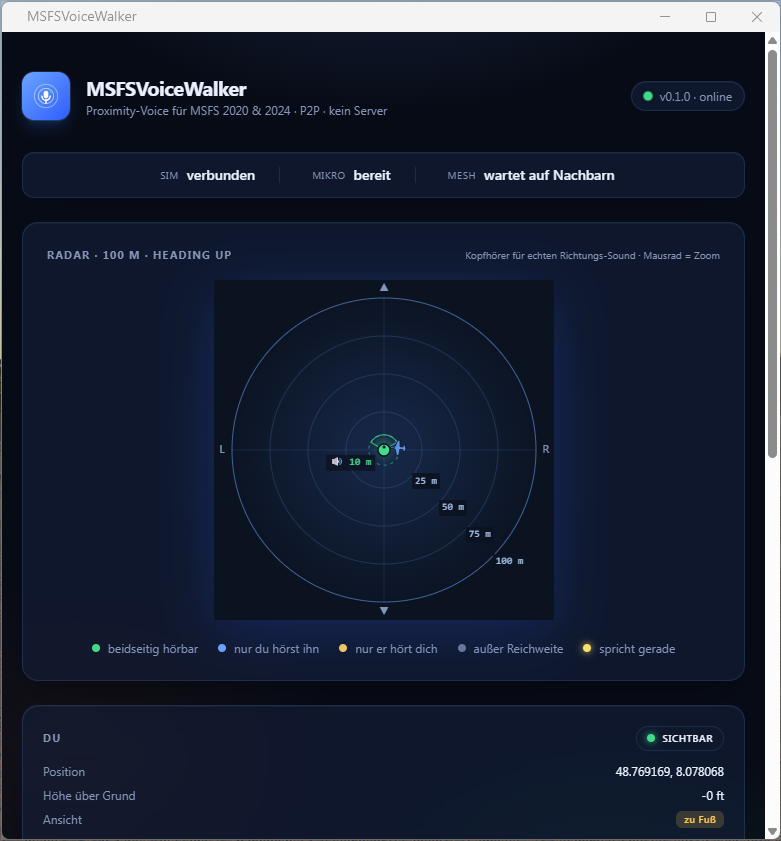Maximize the MSFSVoiceWalker window

(x=711, y=17)
